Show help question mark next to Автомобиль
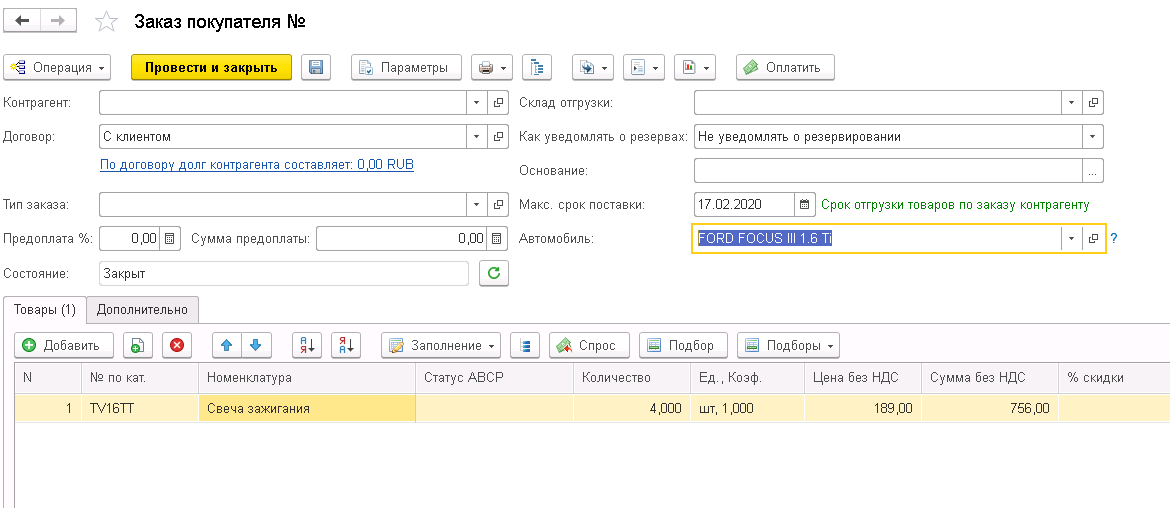The width and height of the screenshot is (1170, 508). pos(1113,239)
